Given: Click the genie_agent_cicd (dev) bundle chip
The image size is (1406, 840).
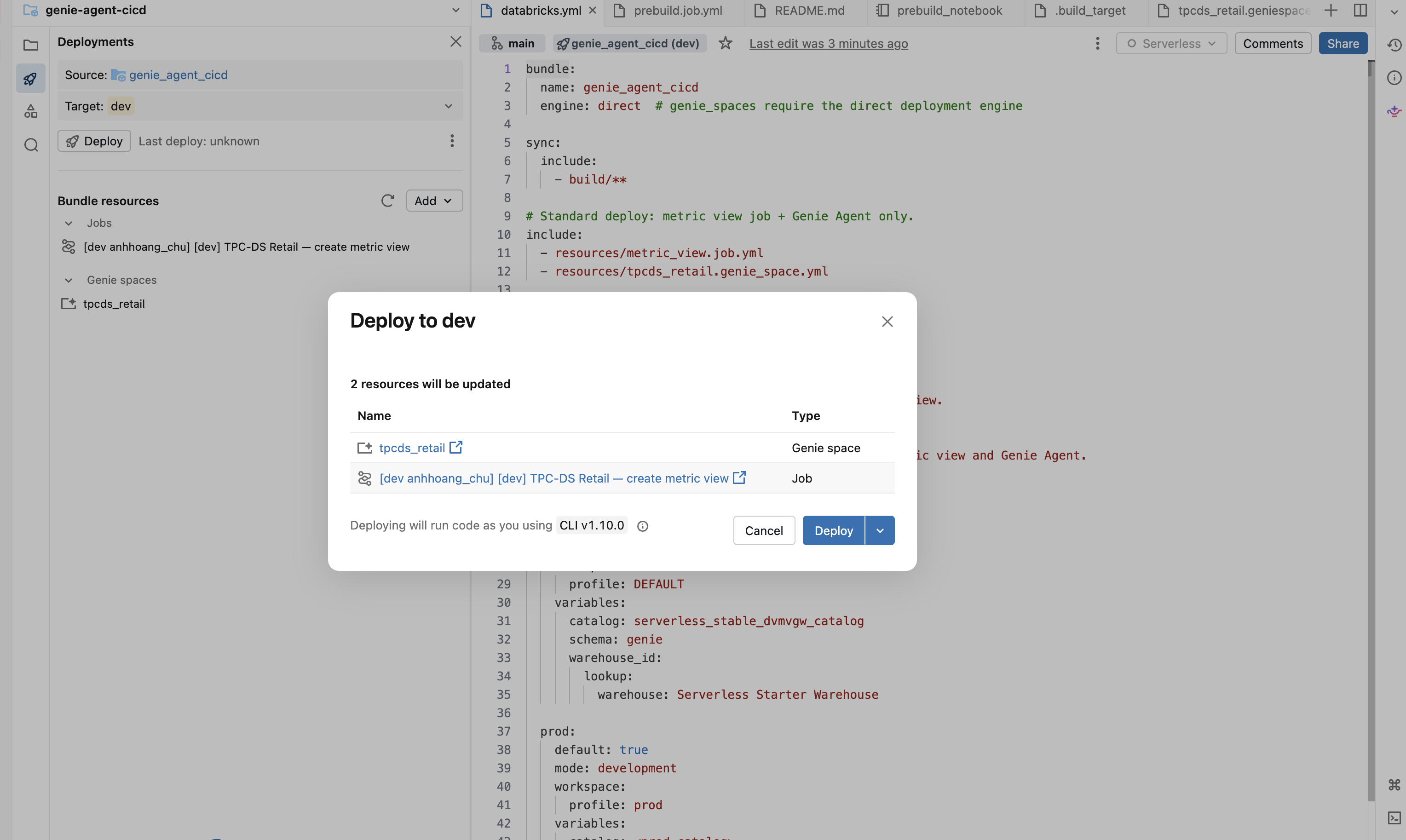Looking at the screenshot, I should [x=630, y=43].
